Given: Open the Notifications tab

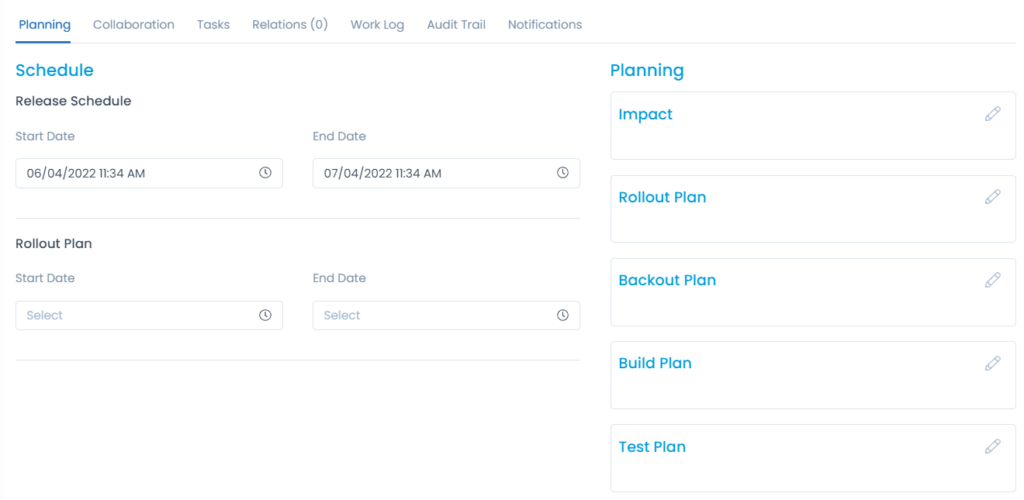Looking at the screenshot, I should tap(545, 25).
